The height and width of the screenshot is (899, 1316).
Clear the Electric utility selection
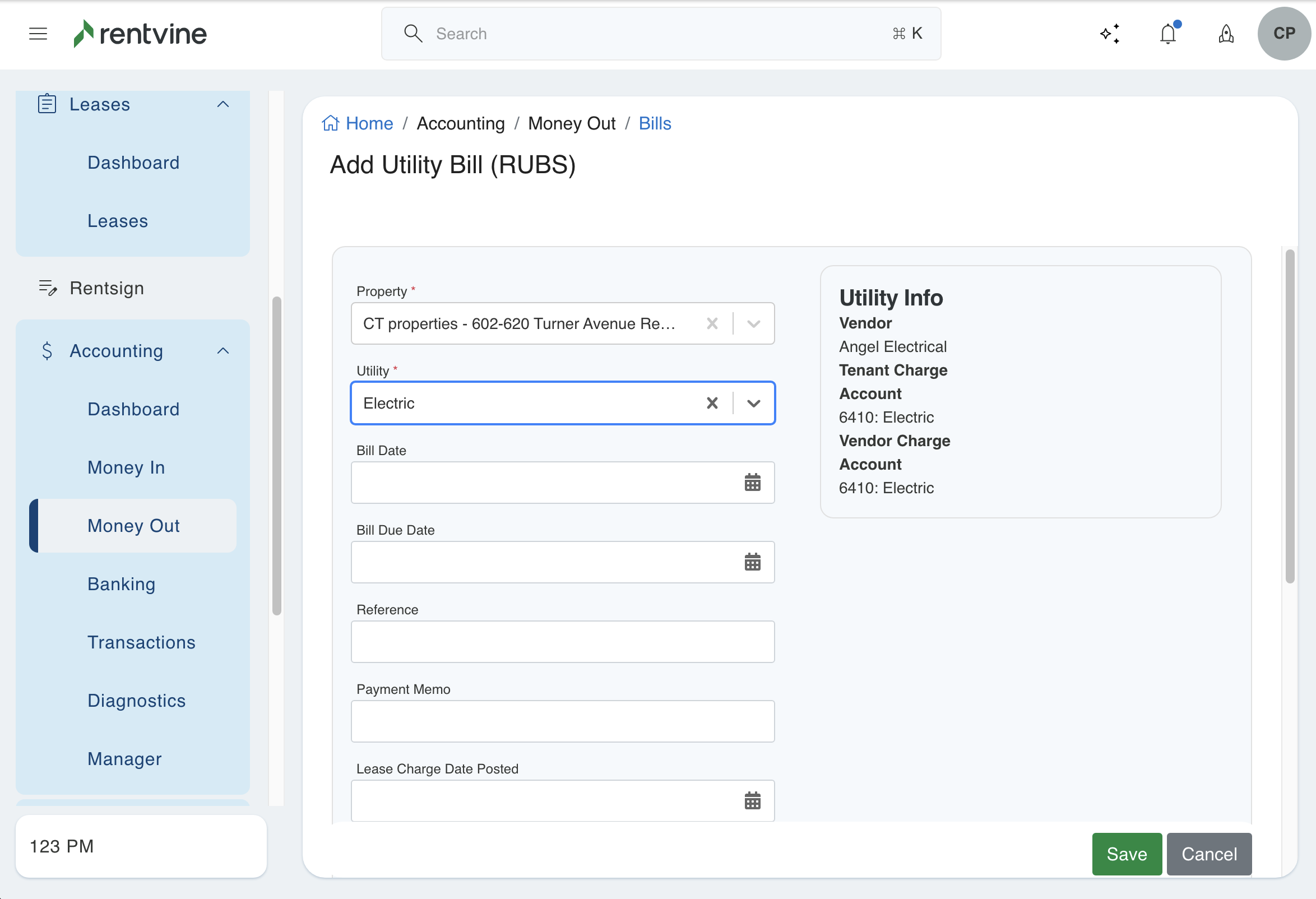tap(712, 403)
